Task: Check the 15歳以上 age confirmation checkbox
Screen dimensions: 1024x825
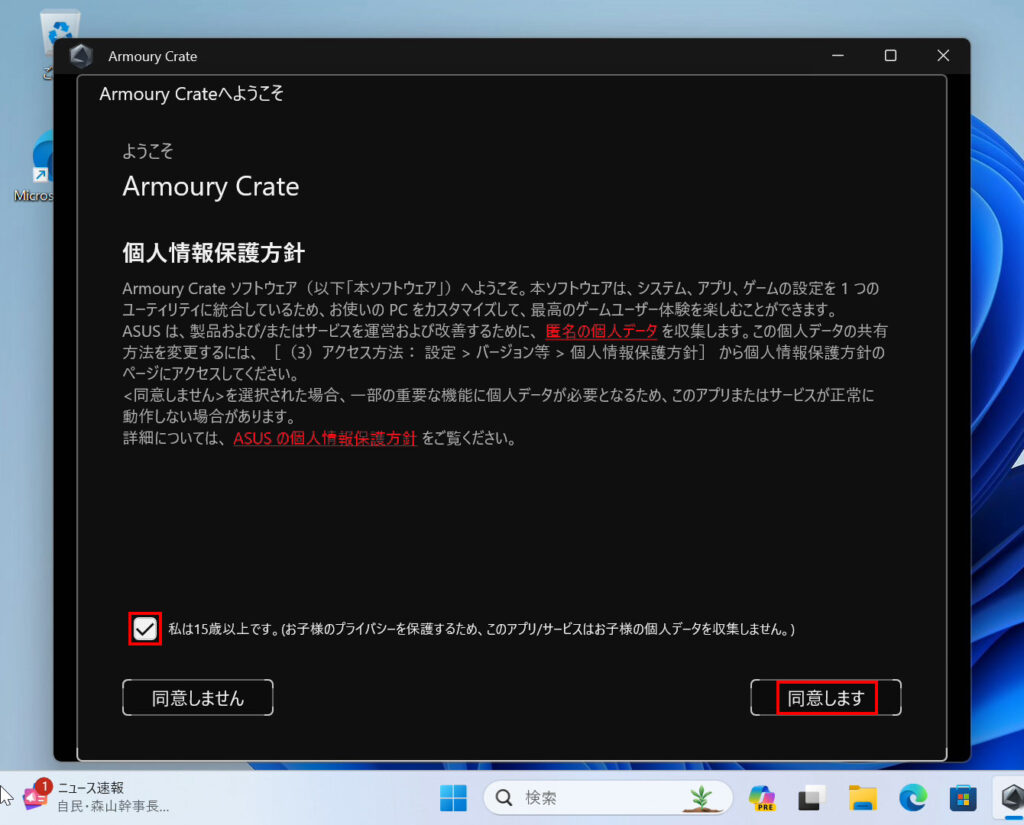Action: click(x=144, y=629)
